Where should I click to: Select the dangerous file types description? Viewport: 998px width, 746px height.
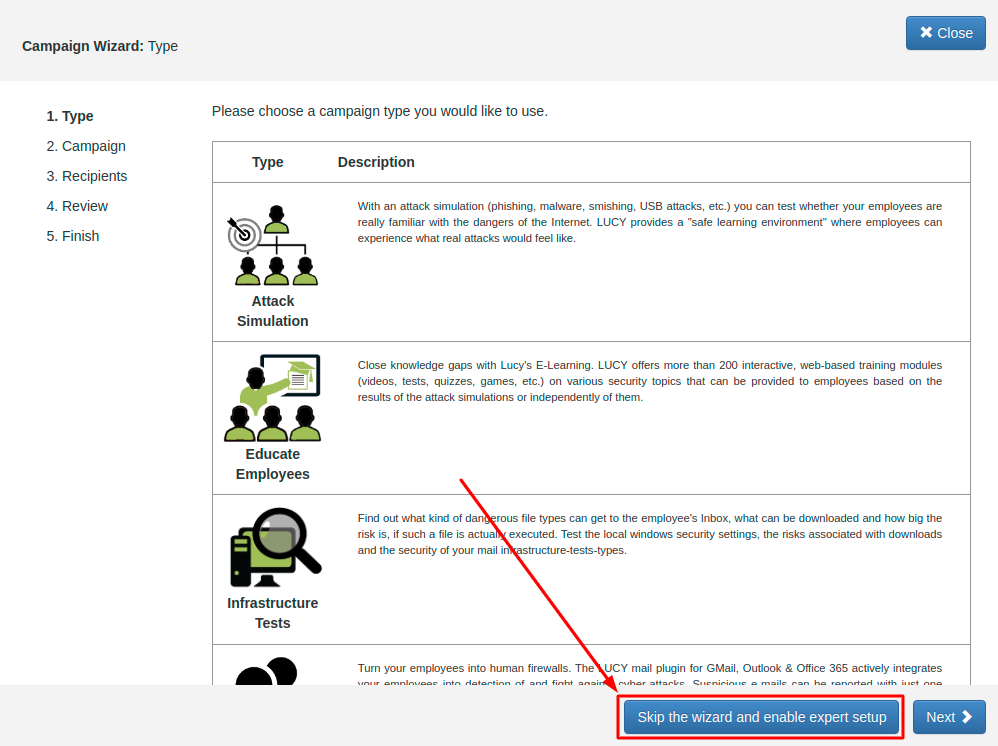pyautogui.click(x=649, y=534)
